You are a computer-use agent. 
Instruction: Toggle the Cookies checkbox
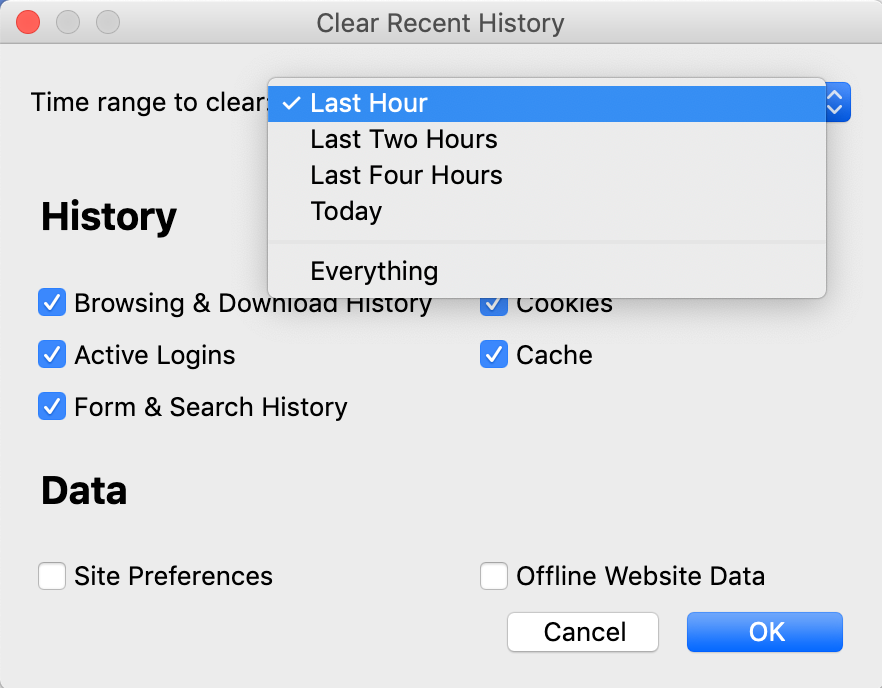tap(494, 307)
